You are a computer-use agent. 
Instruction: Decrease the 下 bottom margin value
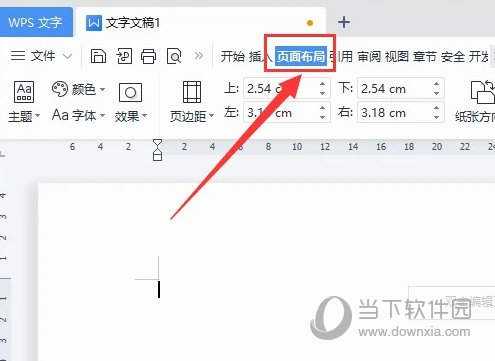[436, 93]
